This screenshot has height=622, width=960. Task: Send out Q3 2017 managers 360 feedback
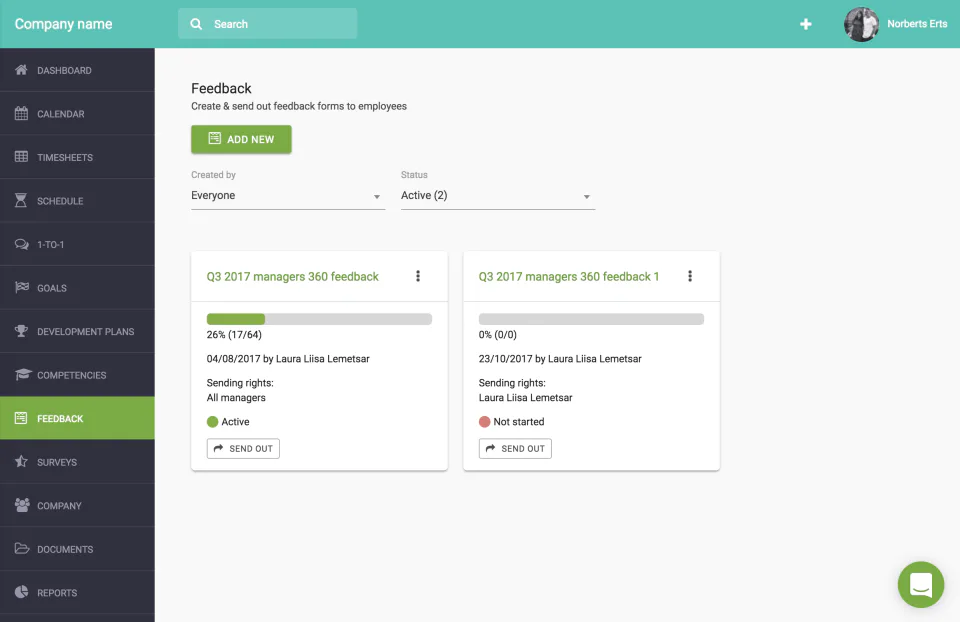click(243, 449)
